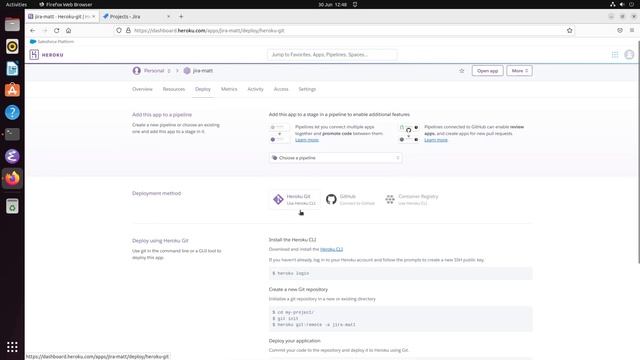Open Terminal from the dock
Viewport: 640px width, 360px height.
(x=12, y=134)
